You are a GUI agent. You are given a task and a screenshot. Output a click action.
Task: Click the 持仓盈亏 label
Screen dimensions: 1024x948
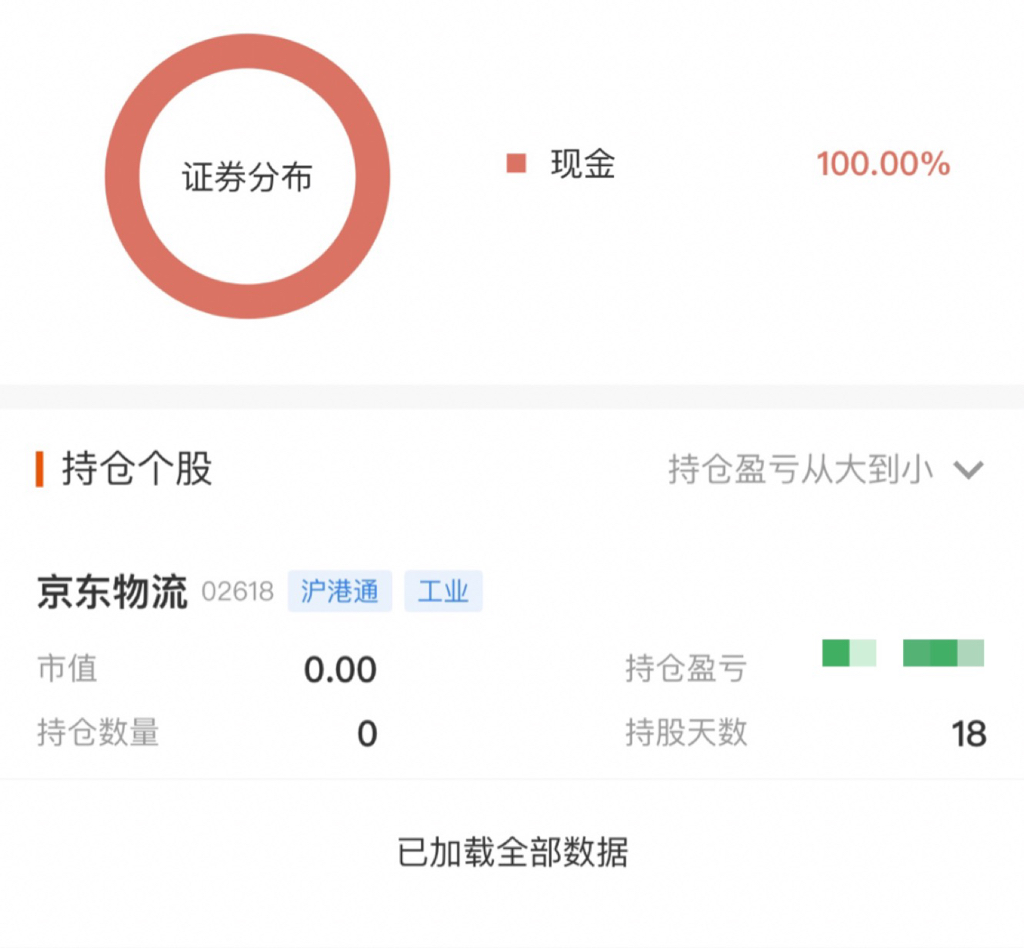click(686, 668)
